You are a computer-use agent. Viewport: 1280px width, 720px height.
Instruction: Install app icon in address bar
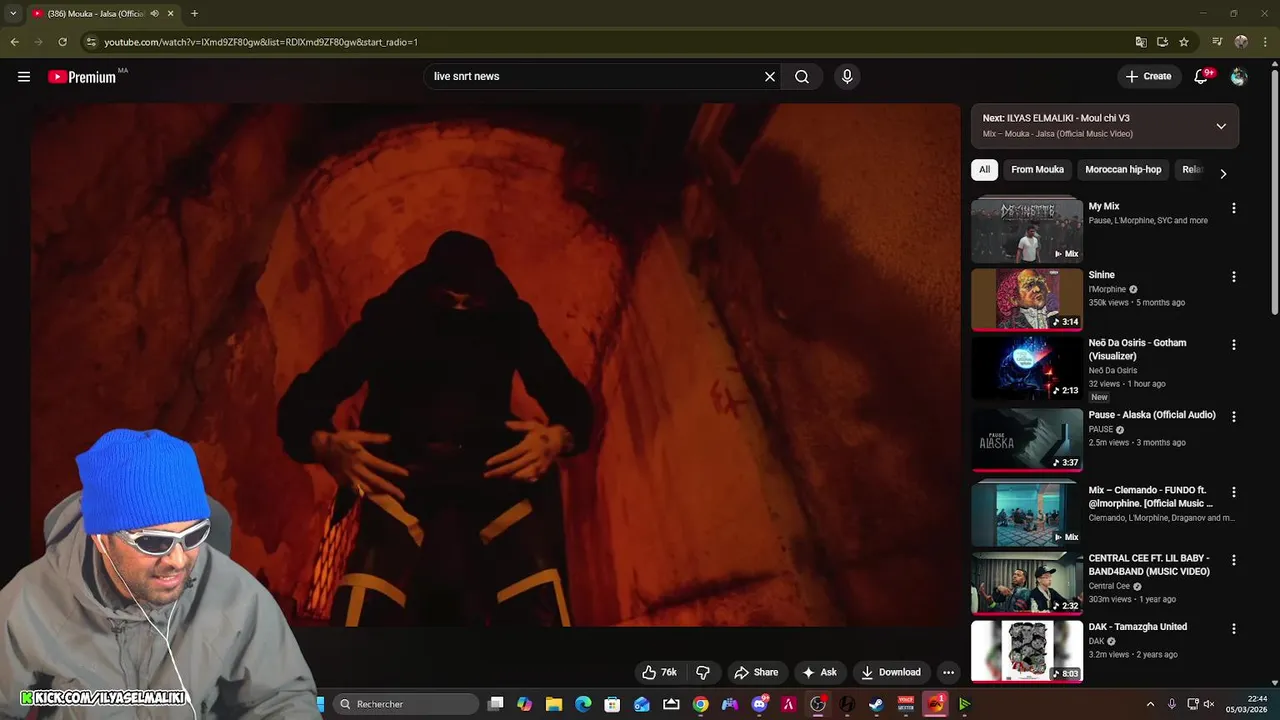[1162, 42]
